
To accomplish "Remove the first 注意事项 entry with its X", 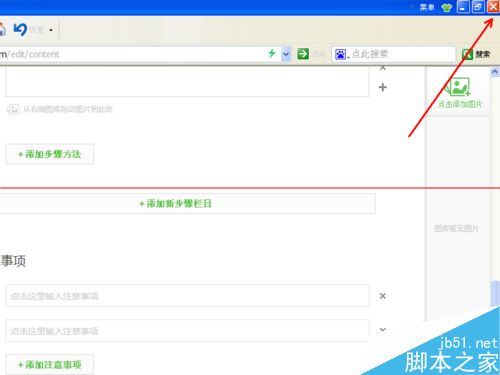I will point(383,296).
